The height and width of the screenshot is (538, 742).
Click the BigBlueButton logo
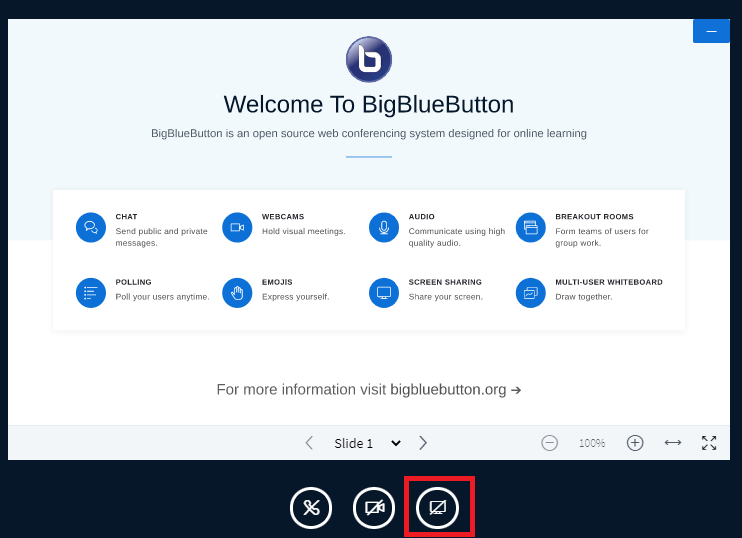coord(369,59)
